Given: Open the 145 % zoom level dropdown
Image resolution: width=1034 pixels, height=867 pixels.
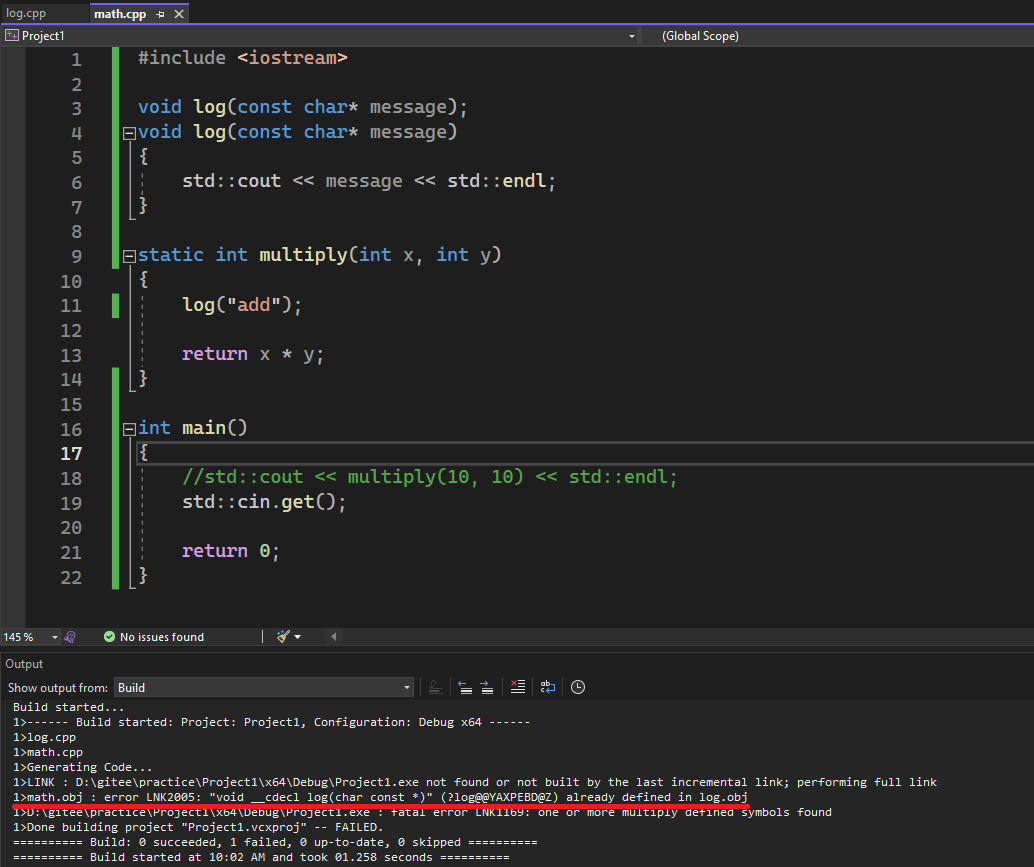Looking at the screenshot, I should coord(55,637).
